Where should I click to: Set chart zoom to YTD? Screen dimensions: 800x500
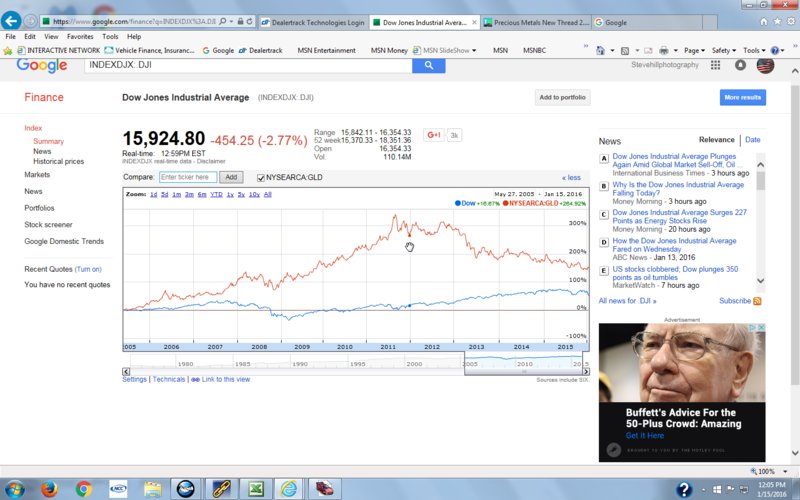216,194
